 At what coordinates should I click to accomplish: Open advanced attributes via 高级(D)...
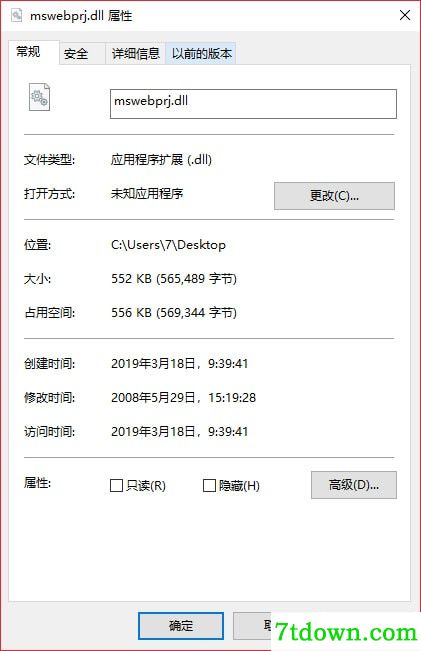coord(354,485)
